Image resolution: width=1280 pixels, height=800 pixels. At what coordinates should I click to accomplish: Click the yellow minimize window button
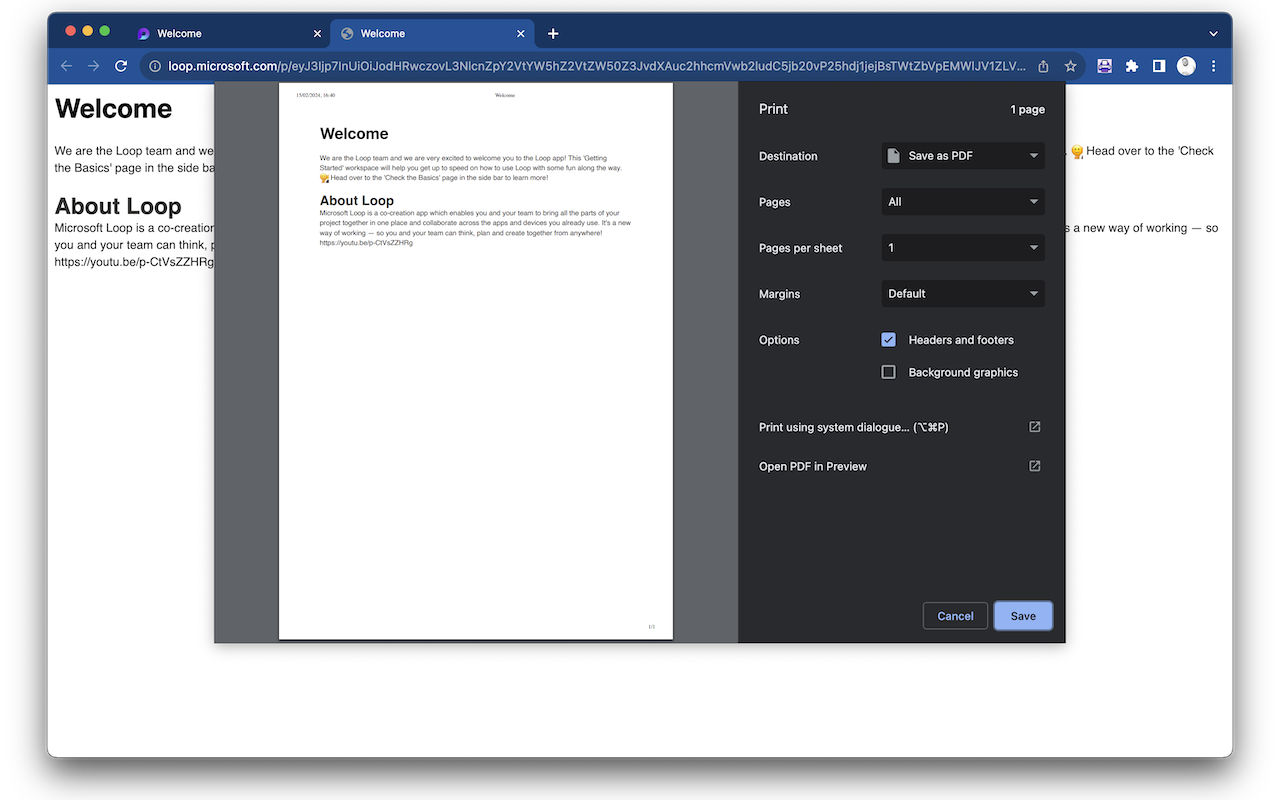88,31
